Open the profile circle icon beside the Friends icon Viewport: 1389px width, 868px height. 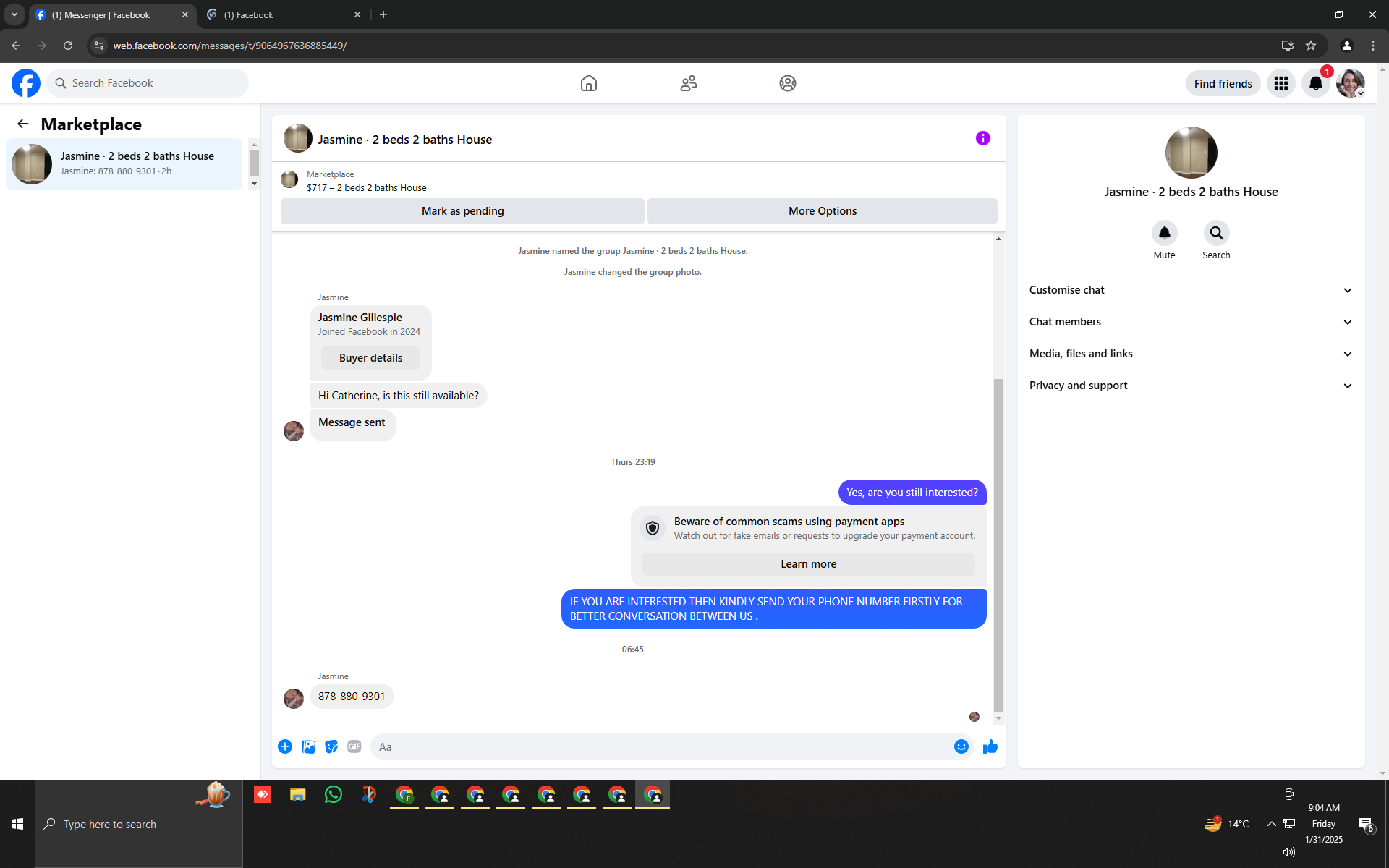(788, 83)
